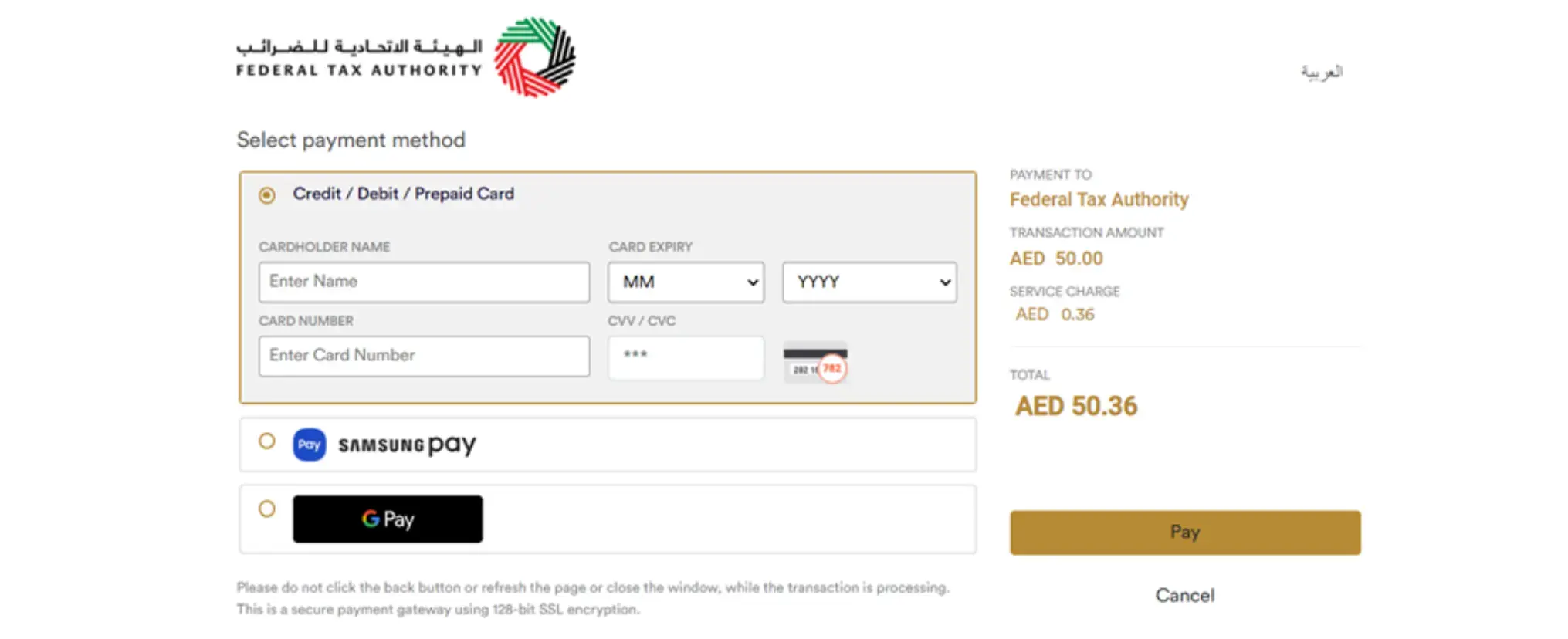Select the Credit / Debit / Prepaid Card option

[267, 195]
